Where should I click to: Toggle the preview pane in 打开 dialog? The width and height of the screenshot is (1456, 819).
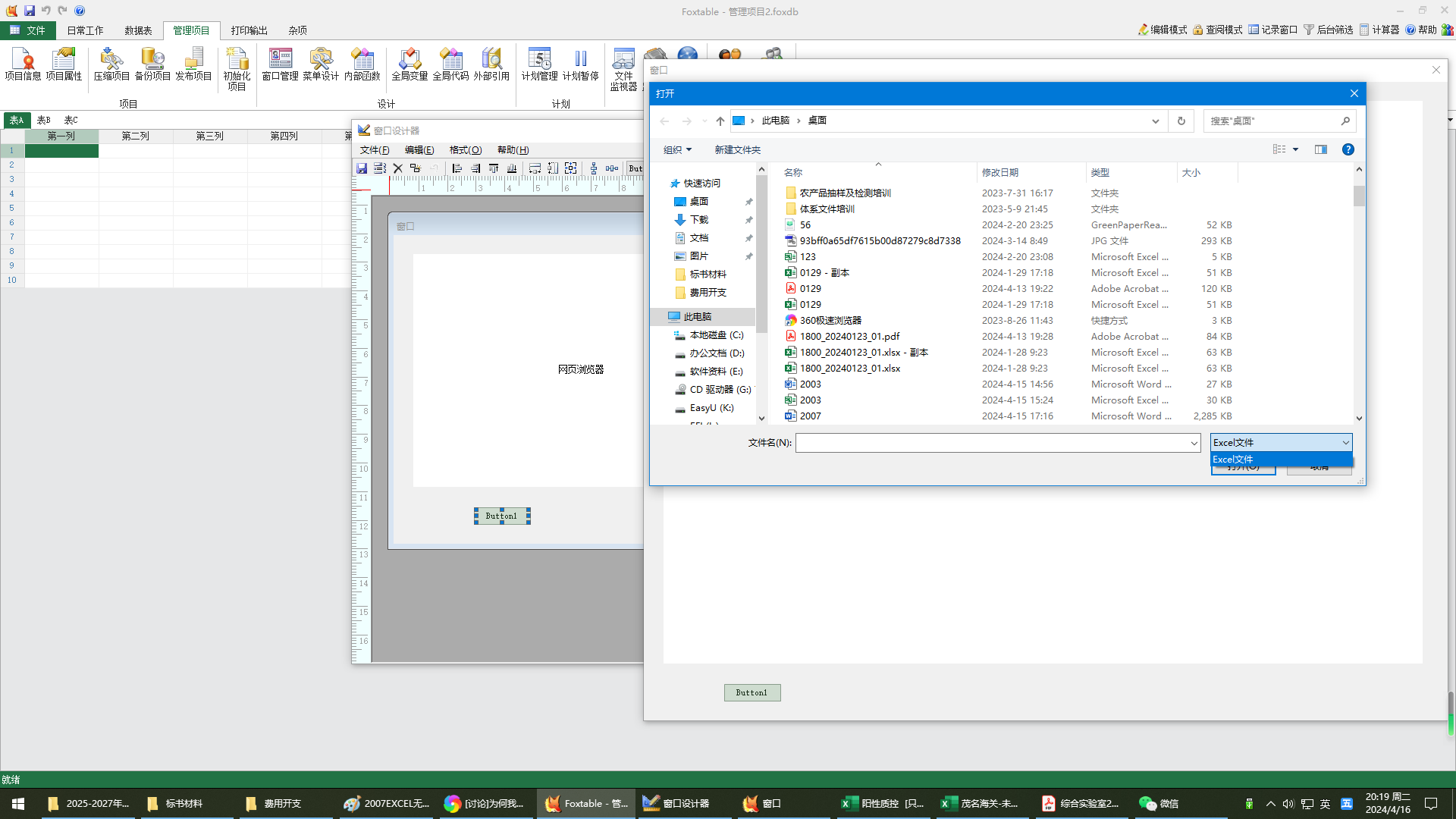click(1321, 149)
